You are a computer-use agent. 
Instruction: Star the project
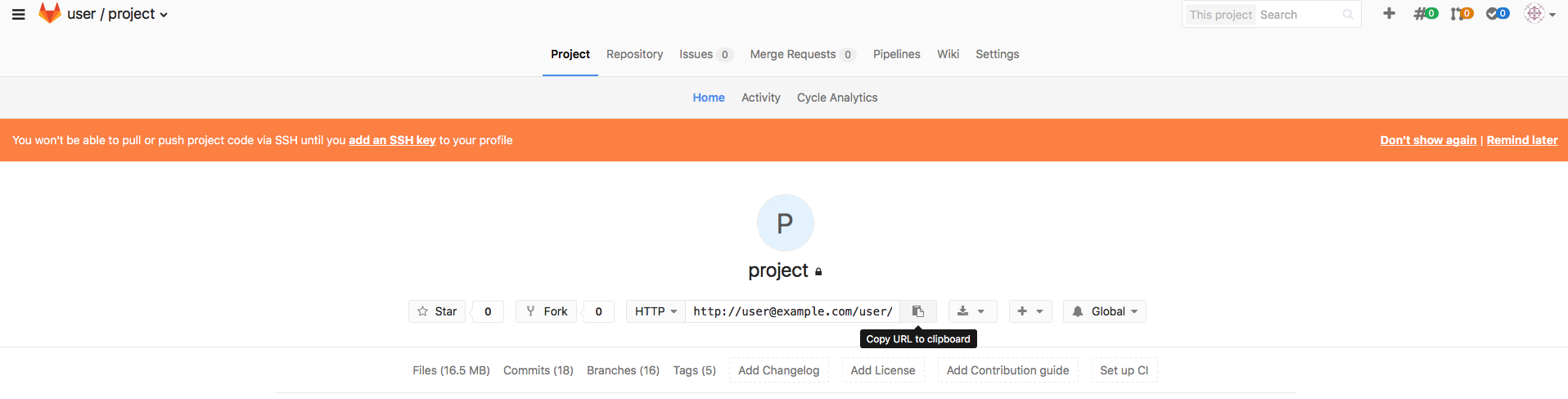coord(437,311)
